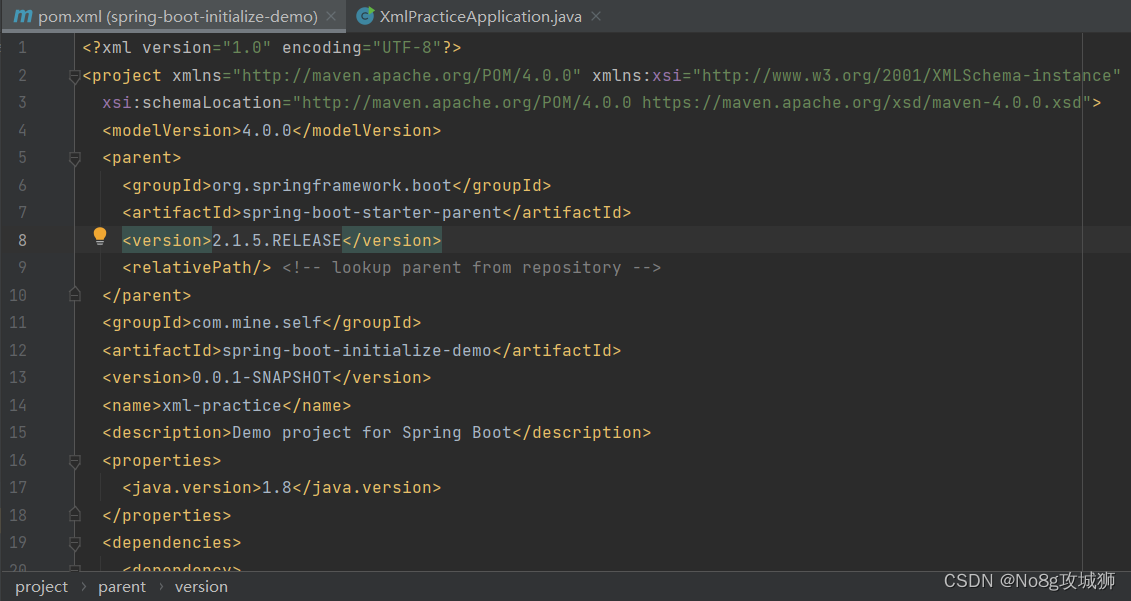Viewport: 1131px width, 601px height.
Task: Close the pom.xml editor tab
Action: [x=331, y=17]
